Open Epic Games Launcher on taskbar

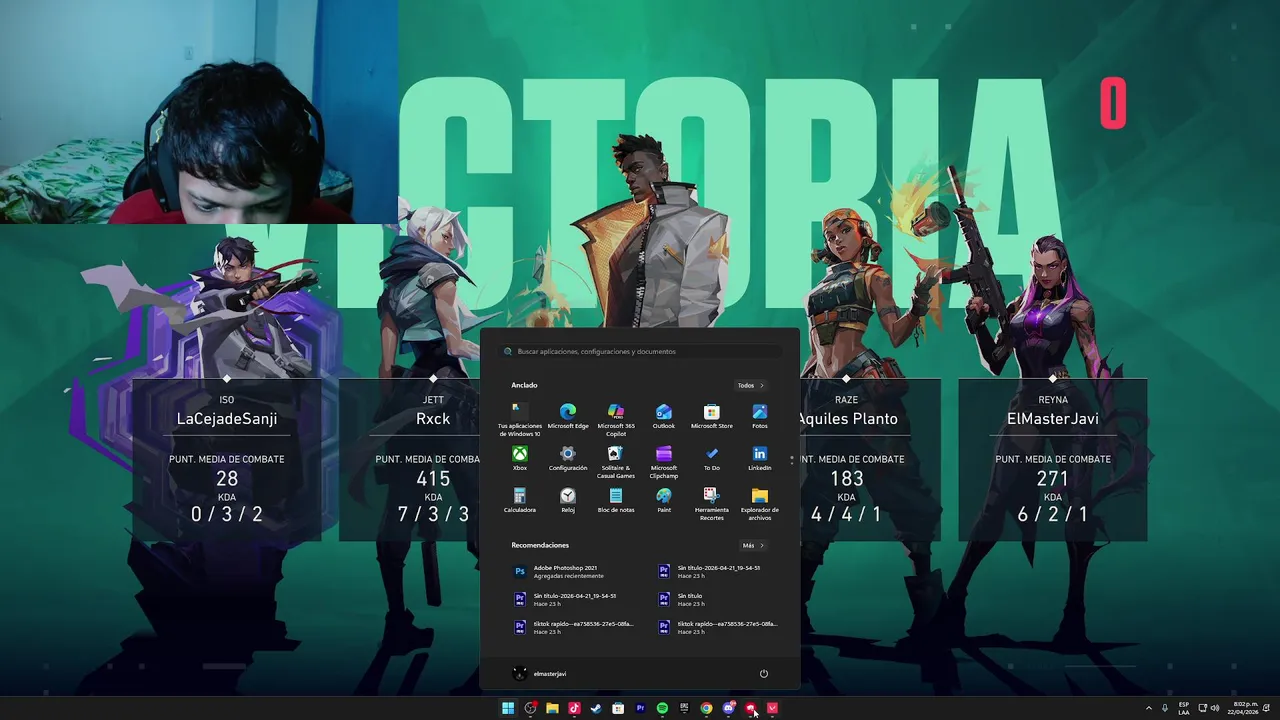[684, 708]
